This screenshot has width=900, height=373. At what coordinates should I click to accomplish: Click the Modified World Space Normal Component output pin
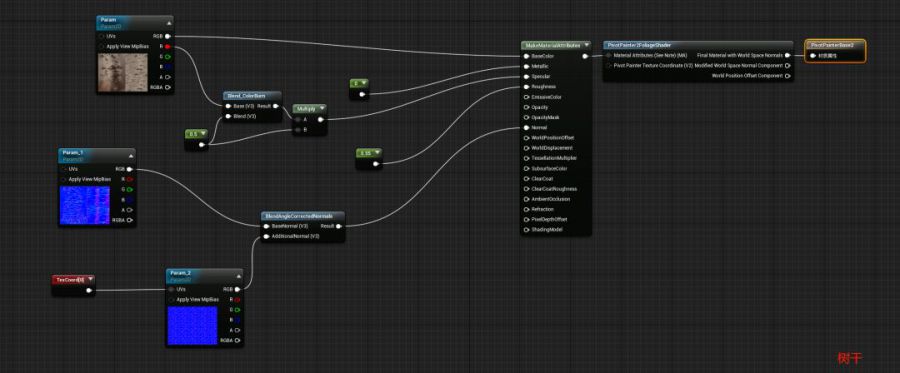[x=788, y=65]
